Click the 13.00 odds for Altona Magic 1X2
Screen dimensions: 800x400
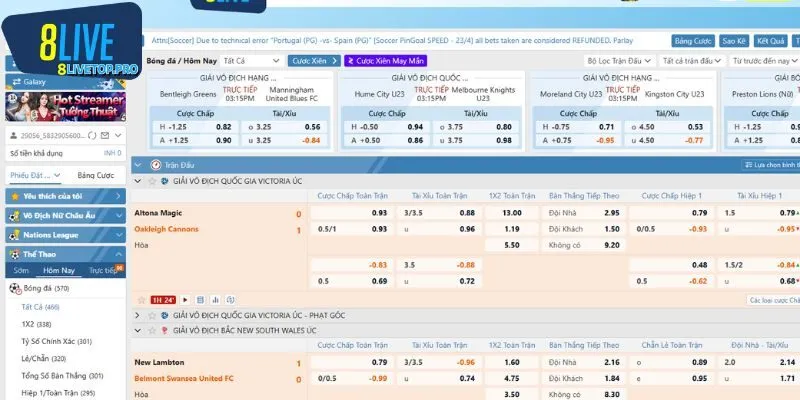pos(512,213)
